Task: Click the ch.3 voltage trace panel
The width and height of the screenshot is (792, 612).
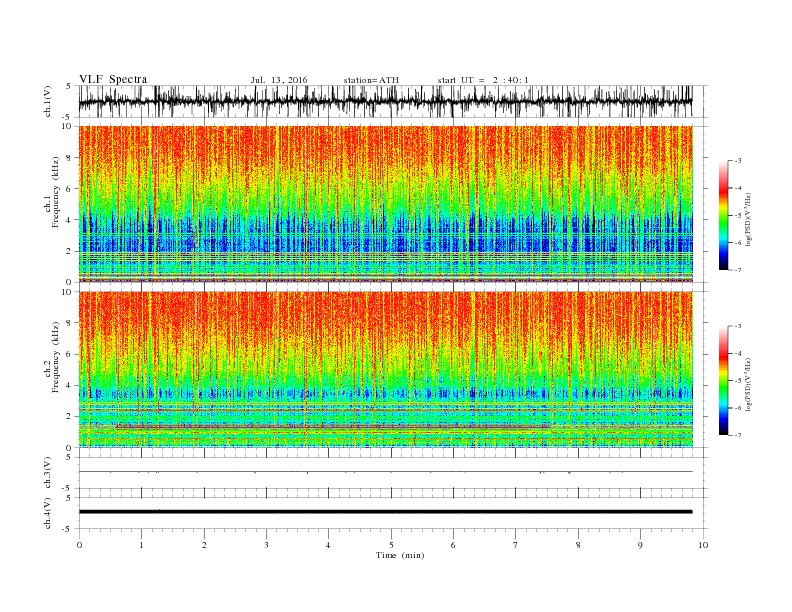Action: pos(393,473)
